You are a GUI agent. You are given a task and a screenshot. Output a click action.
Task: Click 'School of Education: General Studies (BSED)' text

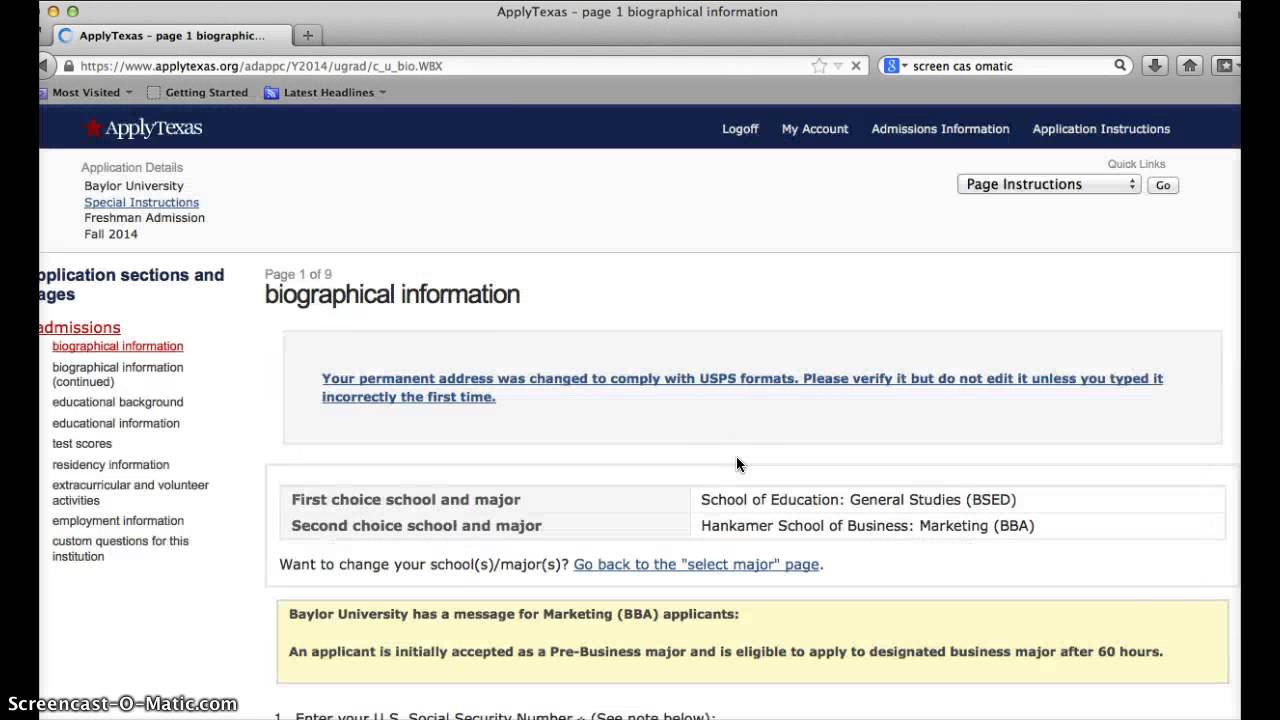click(858, 499)
